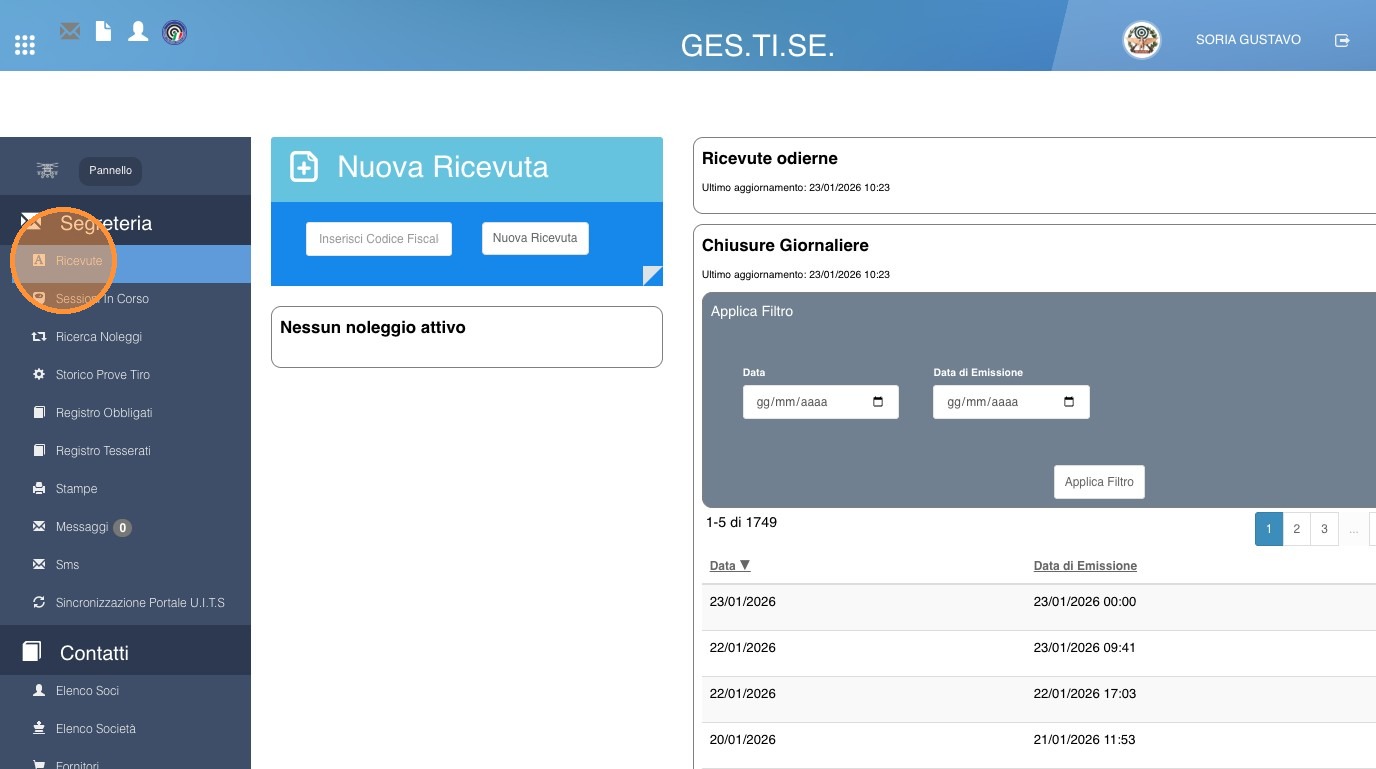This screenshot has height=769, width=1376.
Task: Focus the Inserisci Codice Fiscale field
Action: point(379,239)
